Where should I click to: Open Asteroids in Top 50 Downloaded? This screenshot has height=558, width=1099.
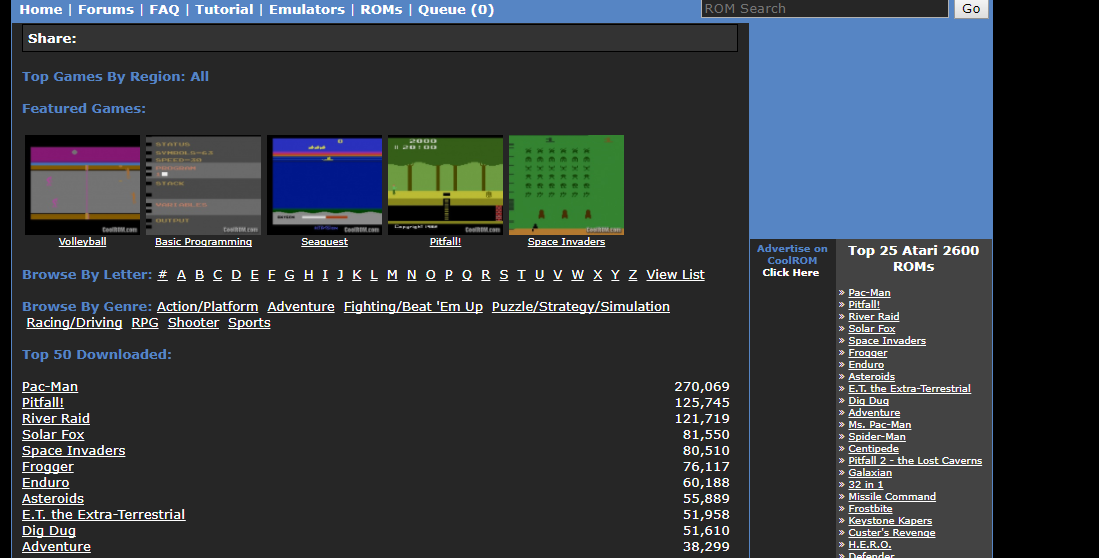[53, 498]
